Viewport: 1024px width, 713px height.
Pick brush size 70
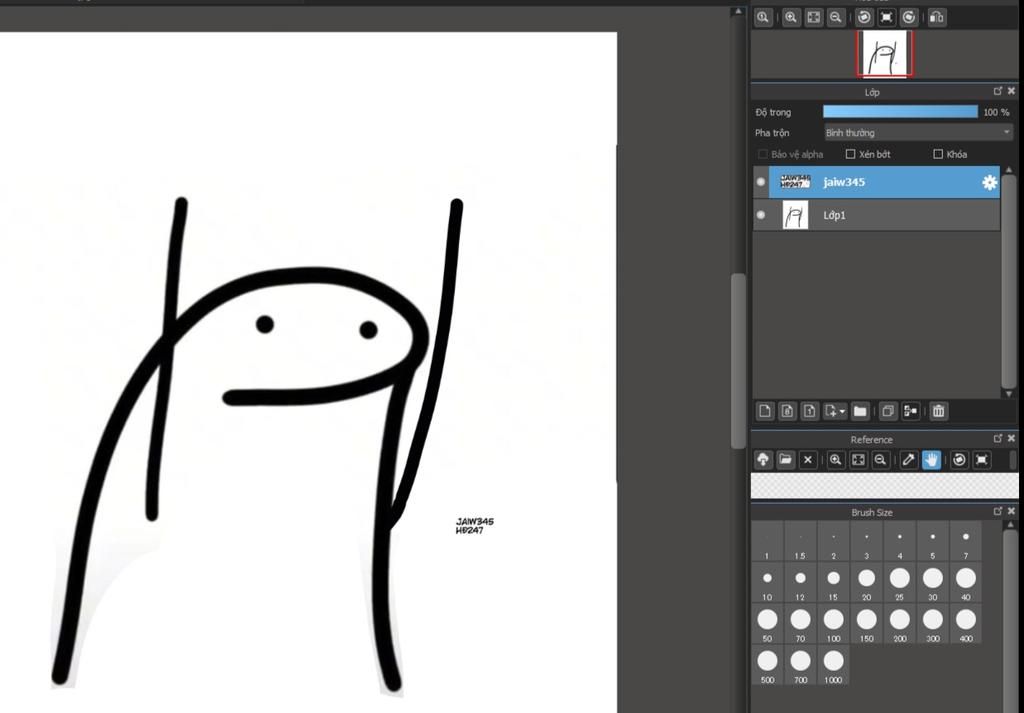[800, 624]
